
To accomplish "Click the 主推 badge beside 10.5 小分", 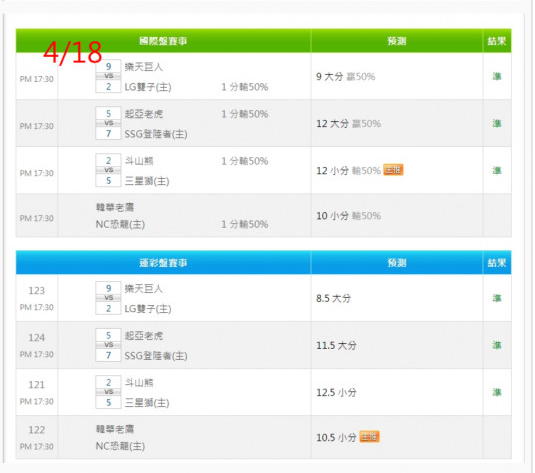I will pyautogui.click(x=370, y=437).
